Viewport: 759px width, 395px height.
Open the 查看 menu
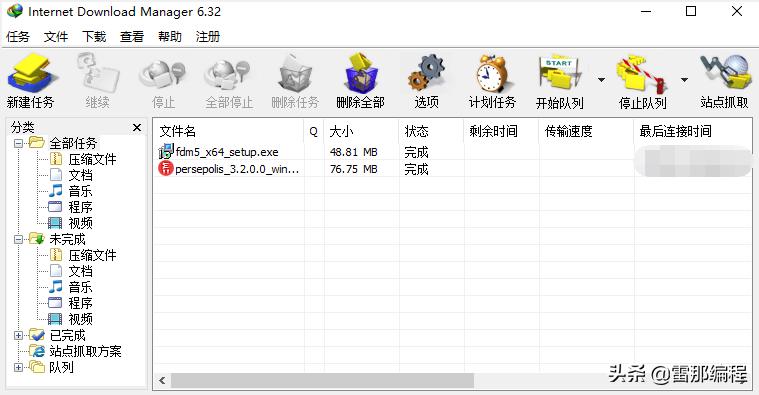(x=132, y=36)
